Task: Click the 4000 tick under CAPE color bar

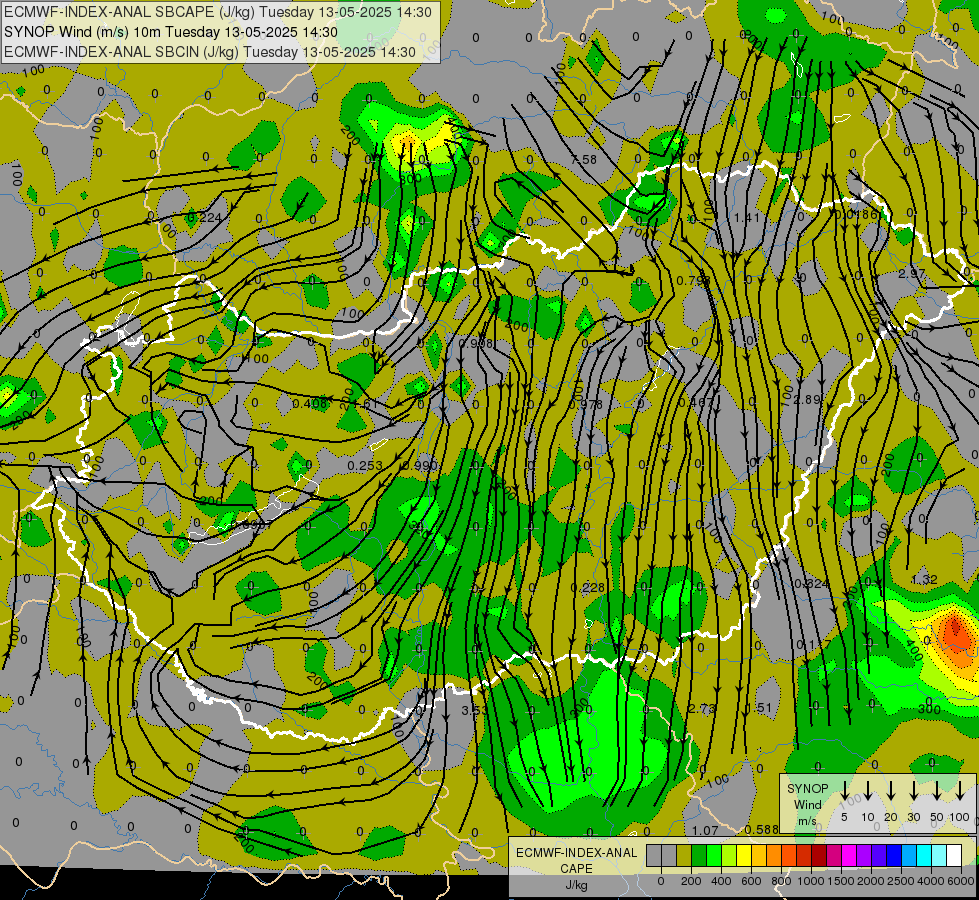Action: click(931, 881)
